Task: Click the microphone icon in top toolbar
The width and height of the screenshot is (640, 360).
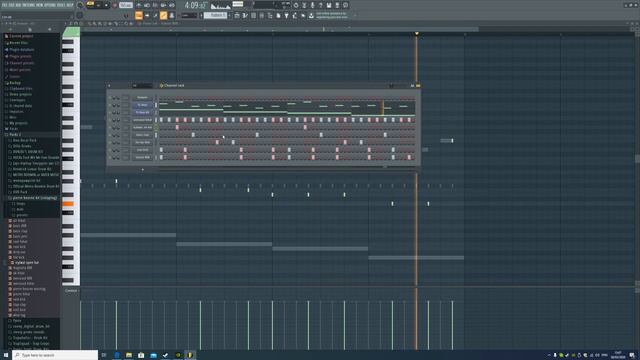Action: click(x=312, y=5)
